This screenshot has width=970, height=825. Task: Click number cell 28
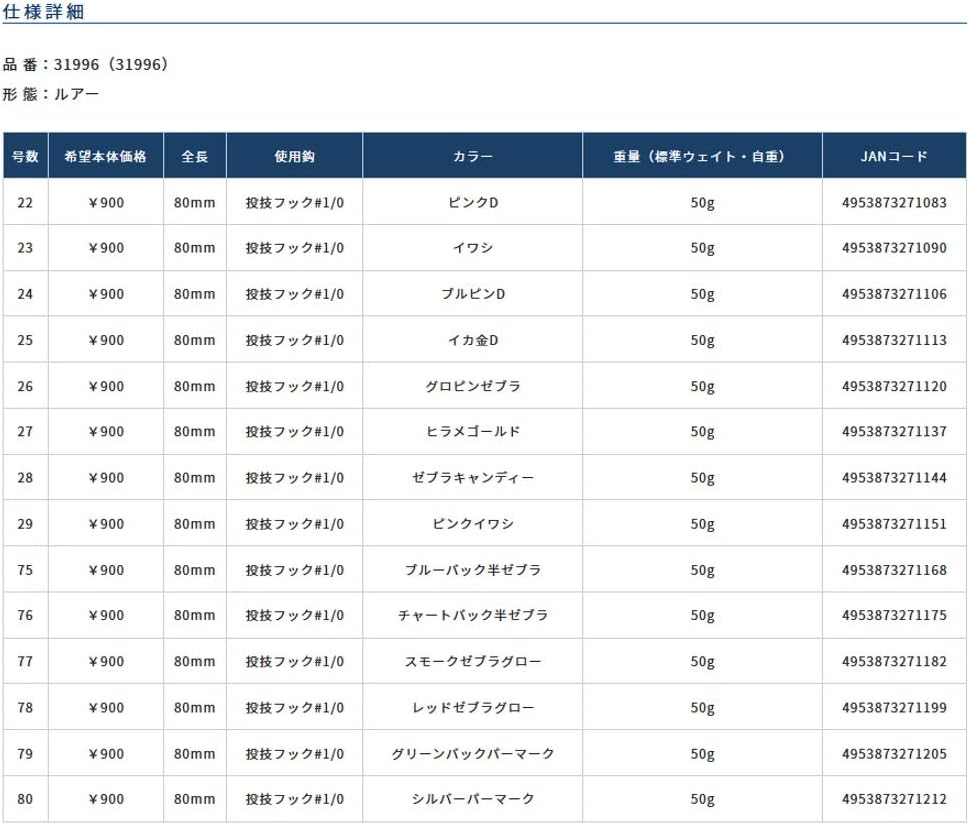[x=25, y=477]
